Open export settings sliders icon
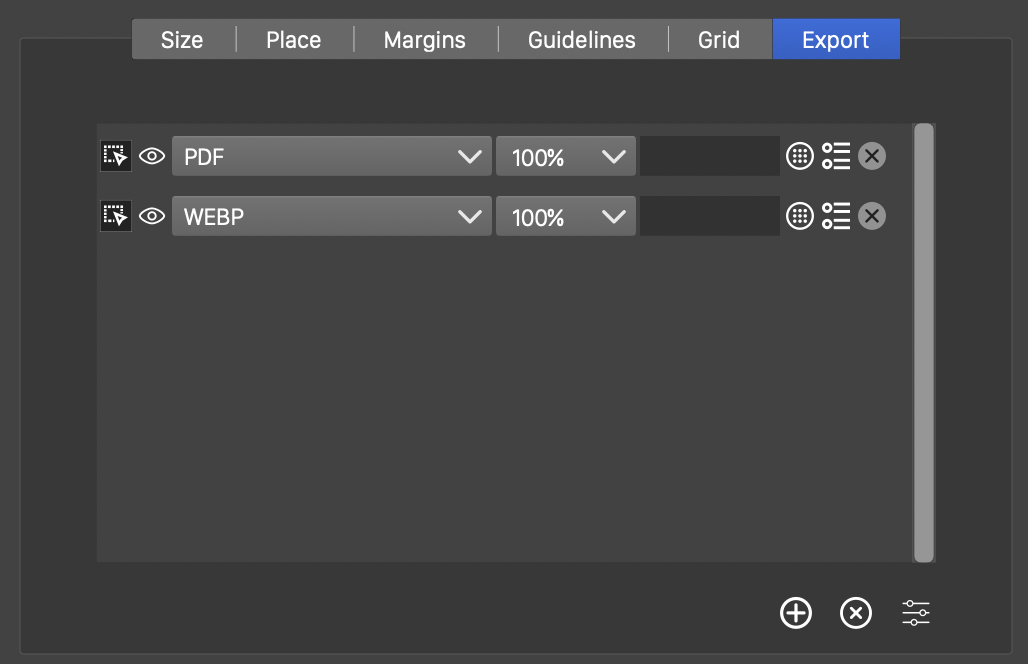The width and height of the screenshot is (1028, 664). point(916,613)
